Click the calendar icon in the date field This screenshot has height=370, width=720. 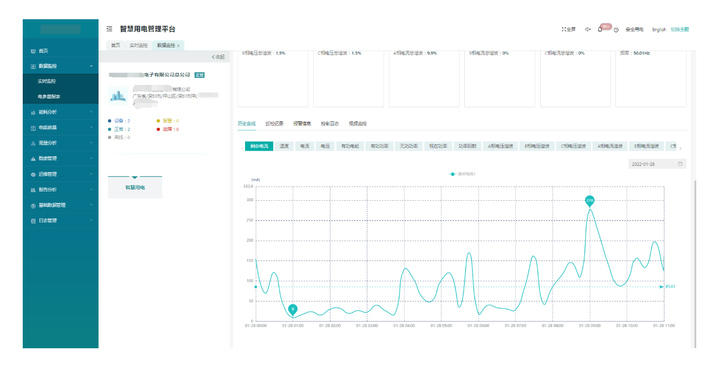(x=680, y=164)
